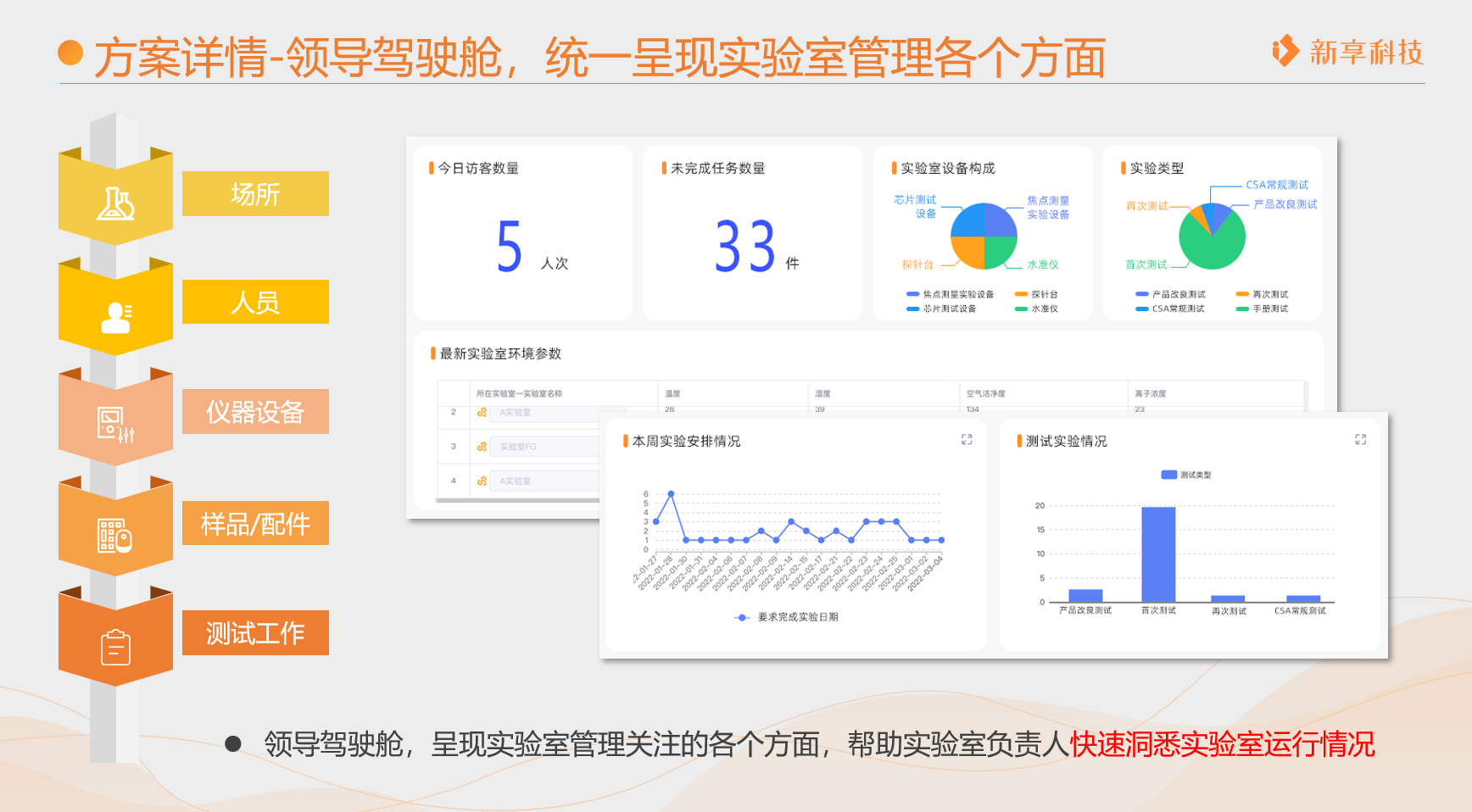The width and height of the screenshot is (1472, 812).
Task: Click the 实验类型 card title
Action: [1157, 168]
